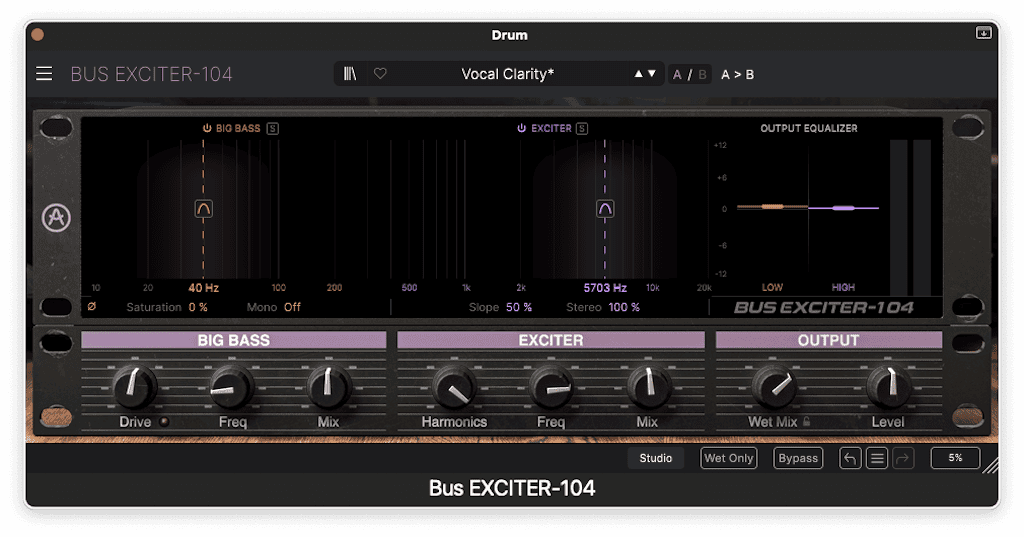The height and width of the screenshot is (537, 1024).
Task: Click the OUTPUT EQUALIZER label
Action: point(808,129)
